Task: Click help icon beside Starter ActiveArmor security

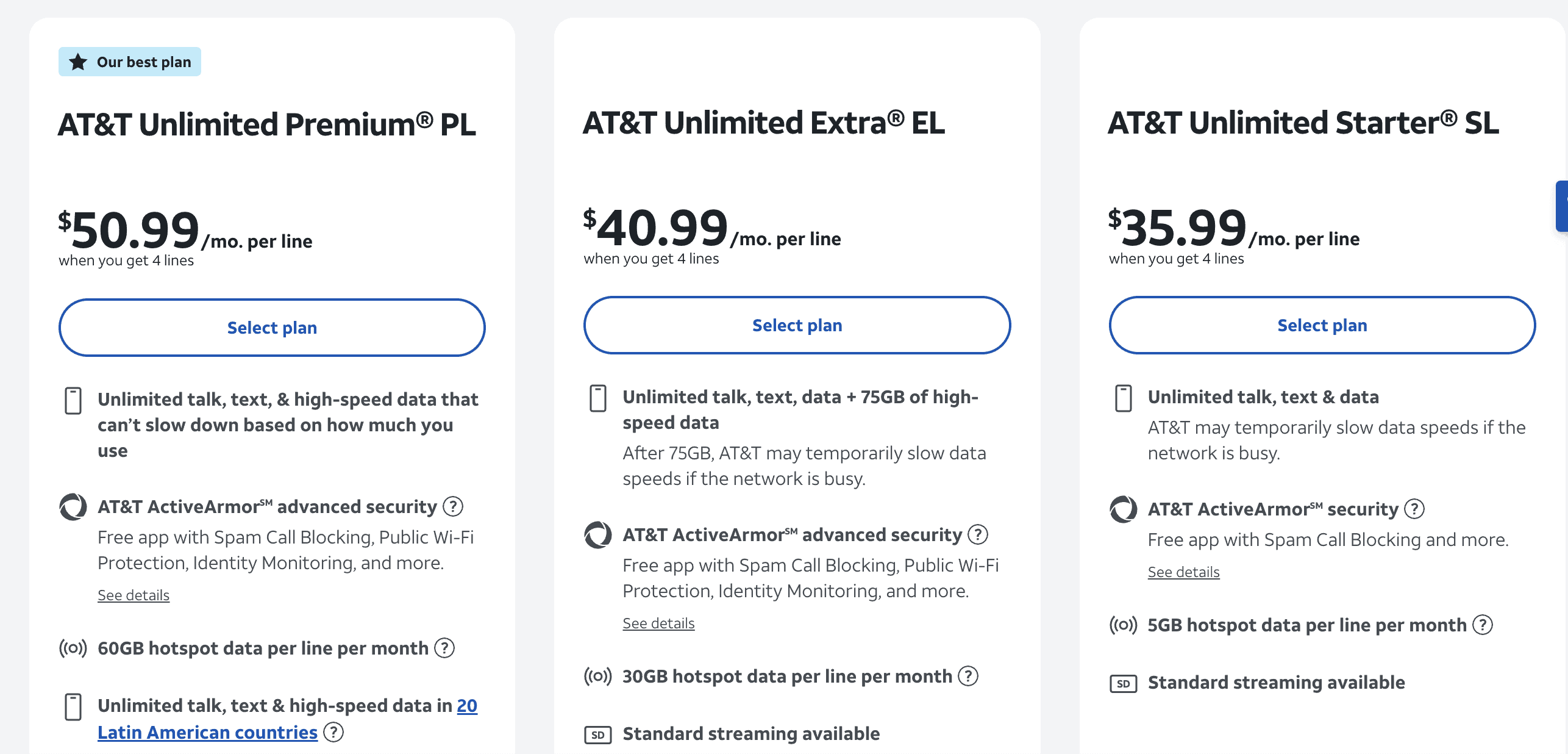Action: coord(1414,509)
